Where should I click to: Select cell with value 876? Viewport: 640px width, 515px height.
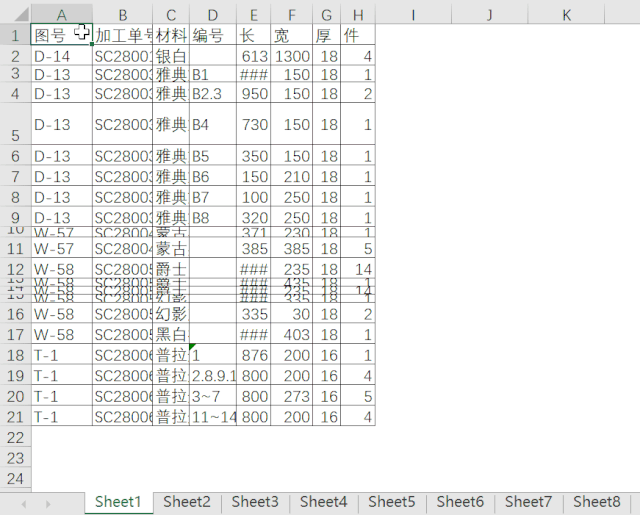253,354
